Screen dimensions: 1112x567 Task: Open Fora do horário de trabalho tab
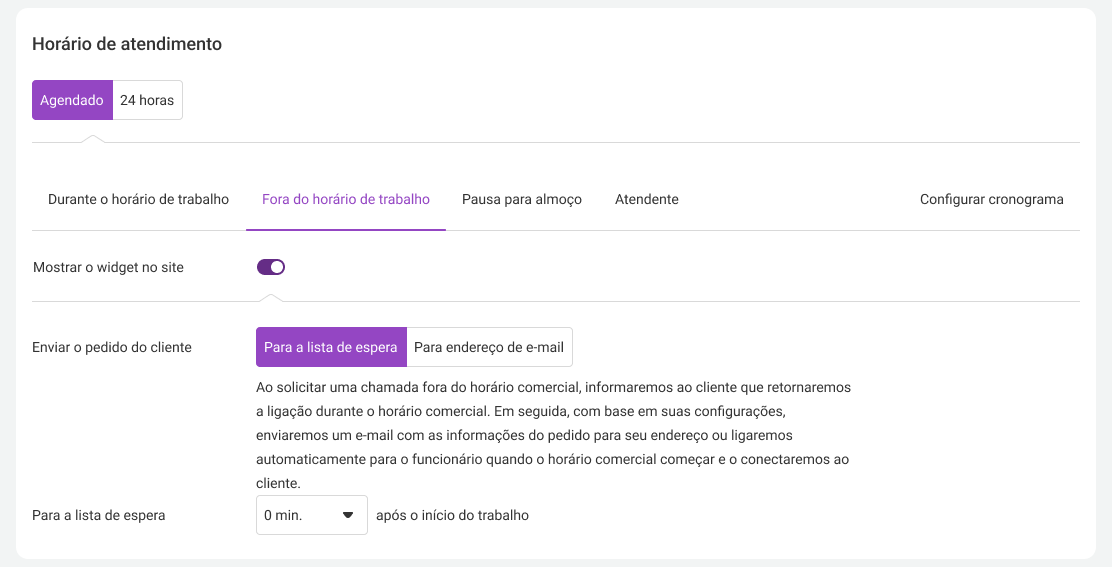pos(345,199)
